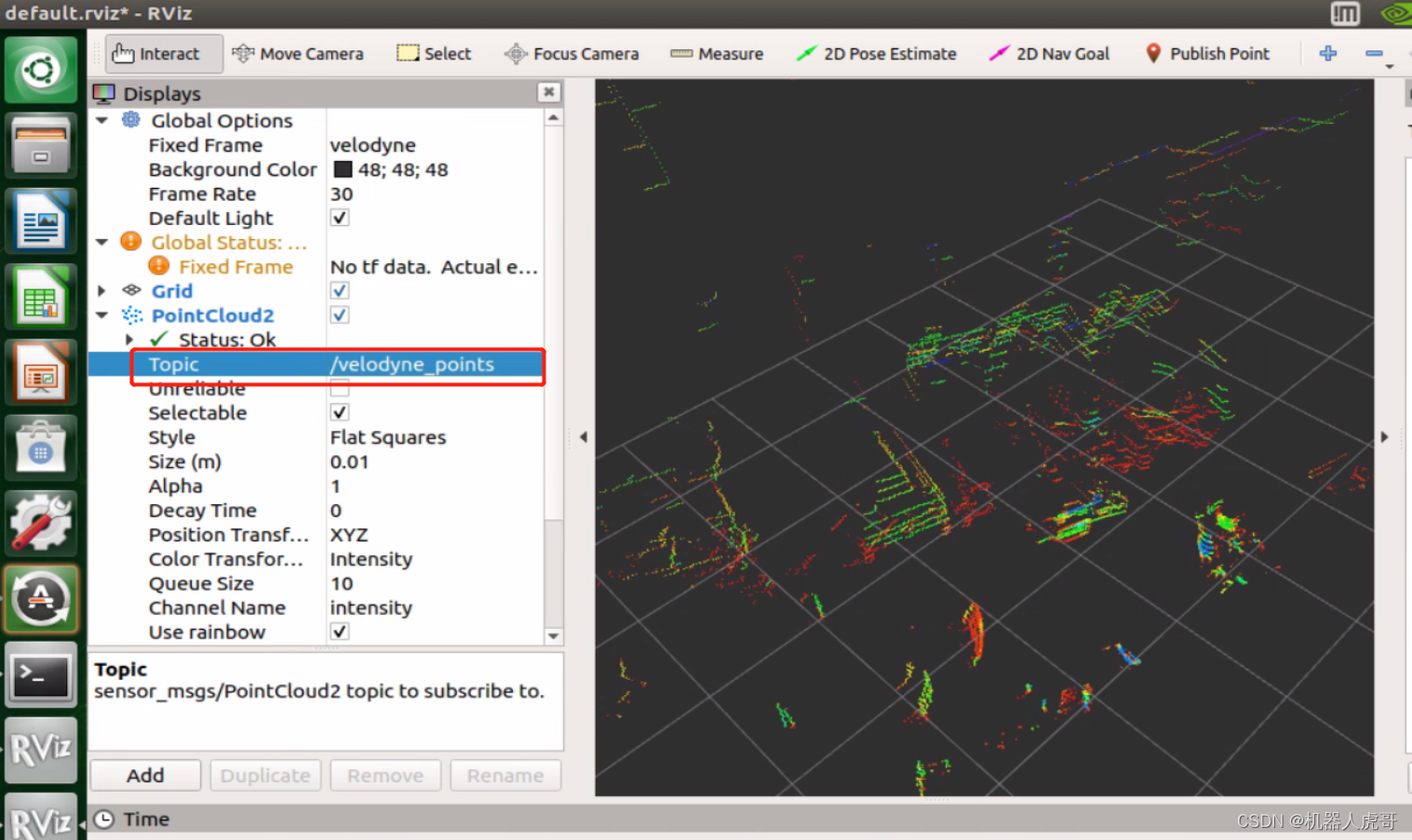Collapse left panel using left arrow handle
This screenshot has width=1412, height=840.
click(x=584, y=437)
